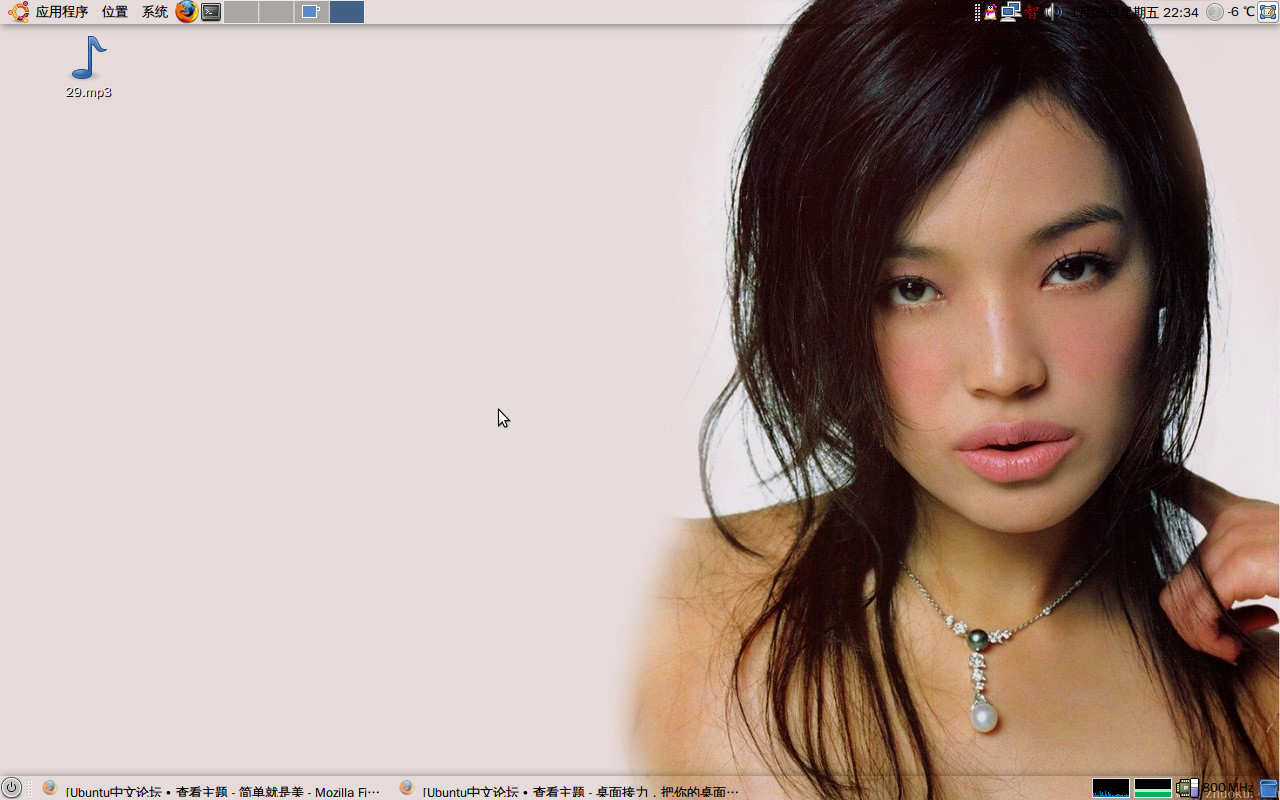Switch to the fourth workspace
The width and height of the screenshot is (1280, 800).
tap(347, 12)
